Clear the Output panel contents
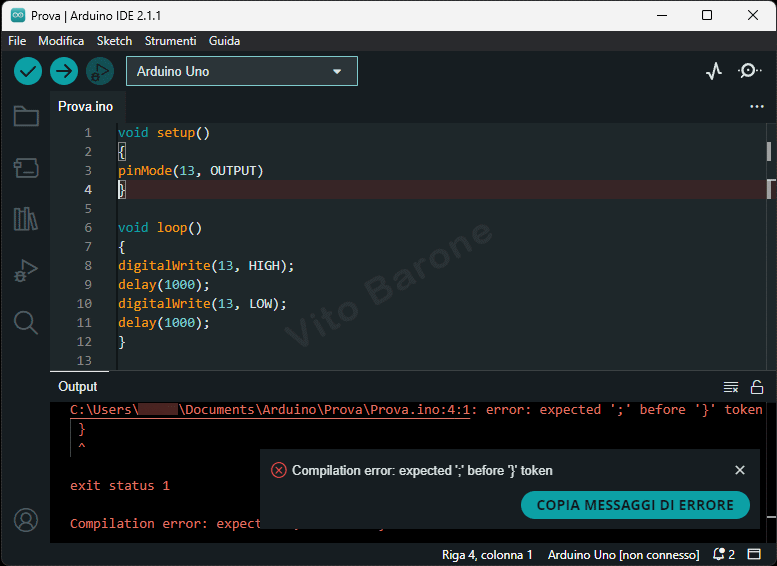The width and height of the screenshot is (777, 566). [x=731, y=387]
